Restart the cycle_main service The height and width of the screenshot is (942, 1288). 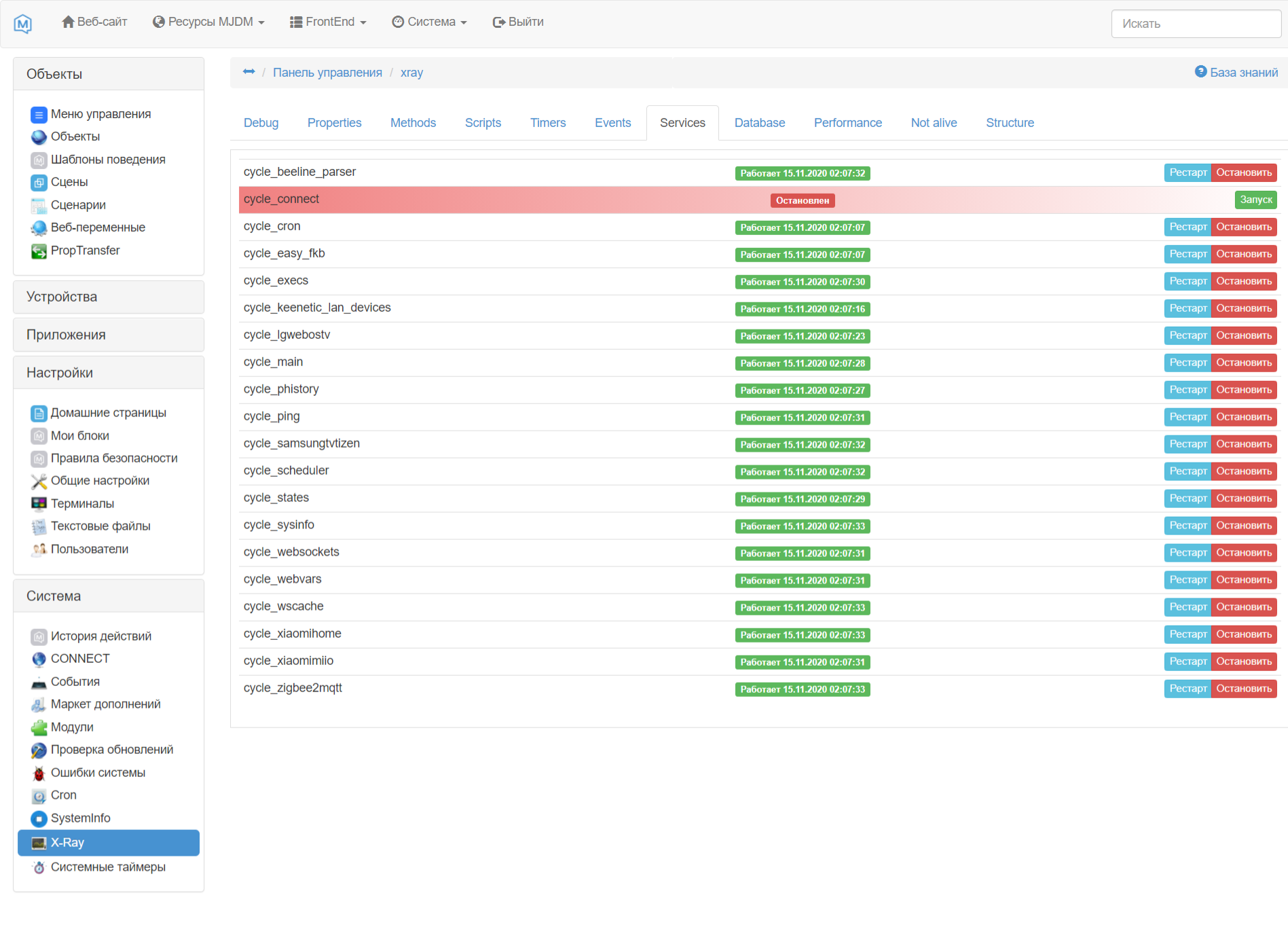pos(1187,363)
